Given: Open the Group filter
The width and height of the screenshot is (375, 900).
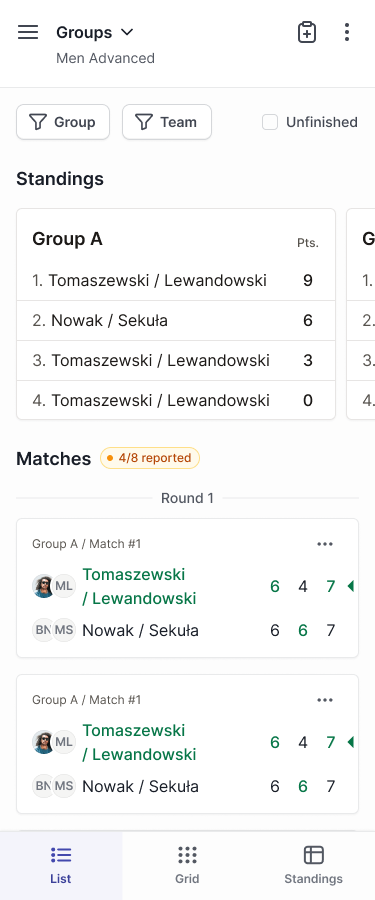Looking at the screenshot, I should [x=63, y=122].
